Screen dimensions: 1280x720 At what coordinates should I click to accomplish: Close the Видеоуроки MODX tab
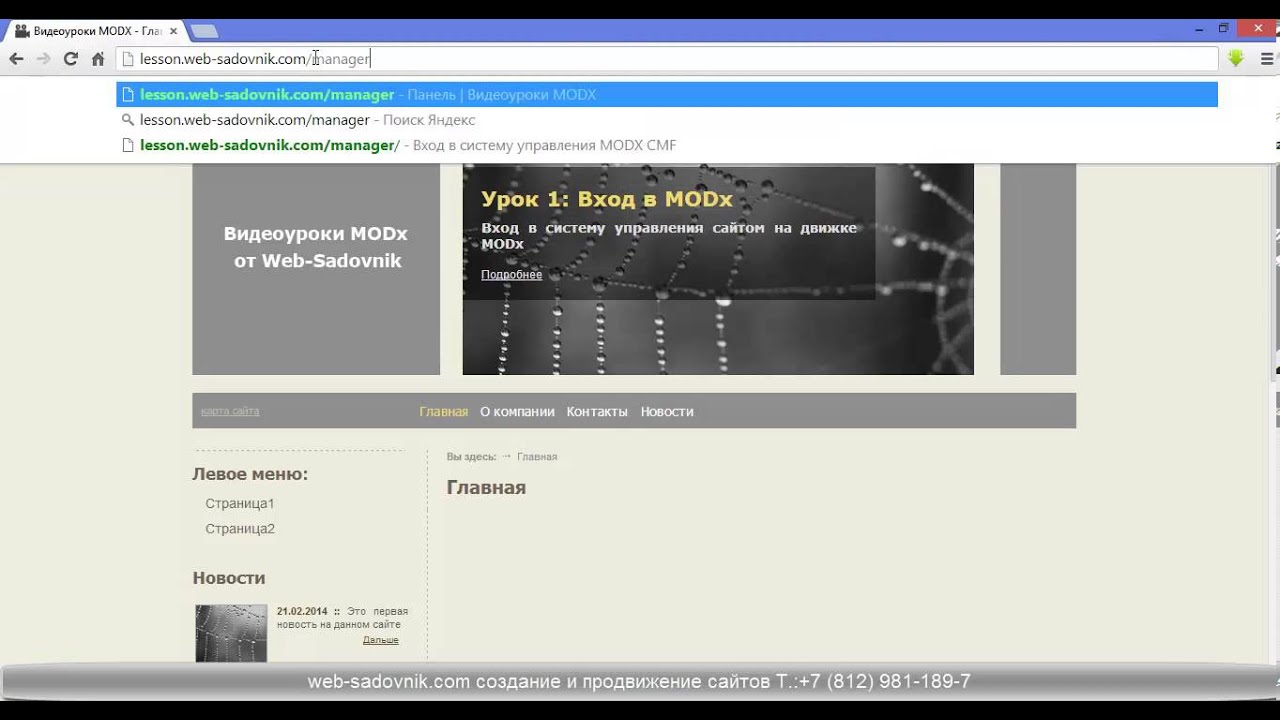(x=173, y=31)
